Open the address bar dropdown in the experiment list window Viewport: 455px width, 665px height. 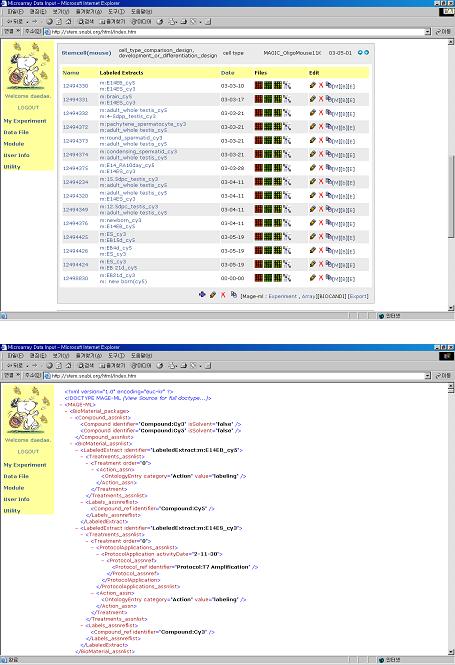coord(427,32)
